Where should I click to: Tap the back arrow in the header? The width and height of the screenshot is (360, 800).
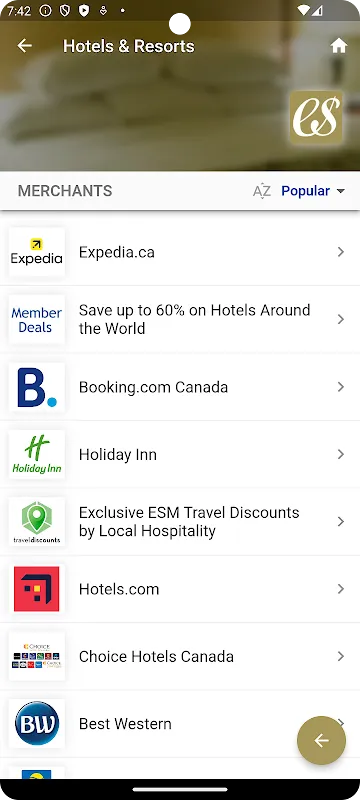[x=24, y=46]
